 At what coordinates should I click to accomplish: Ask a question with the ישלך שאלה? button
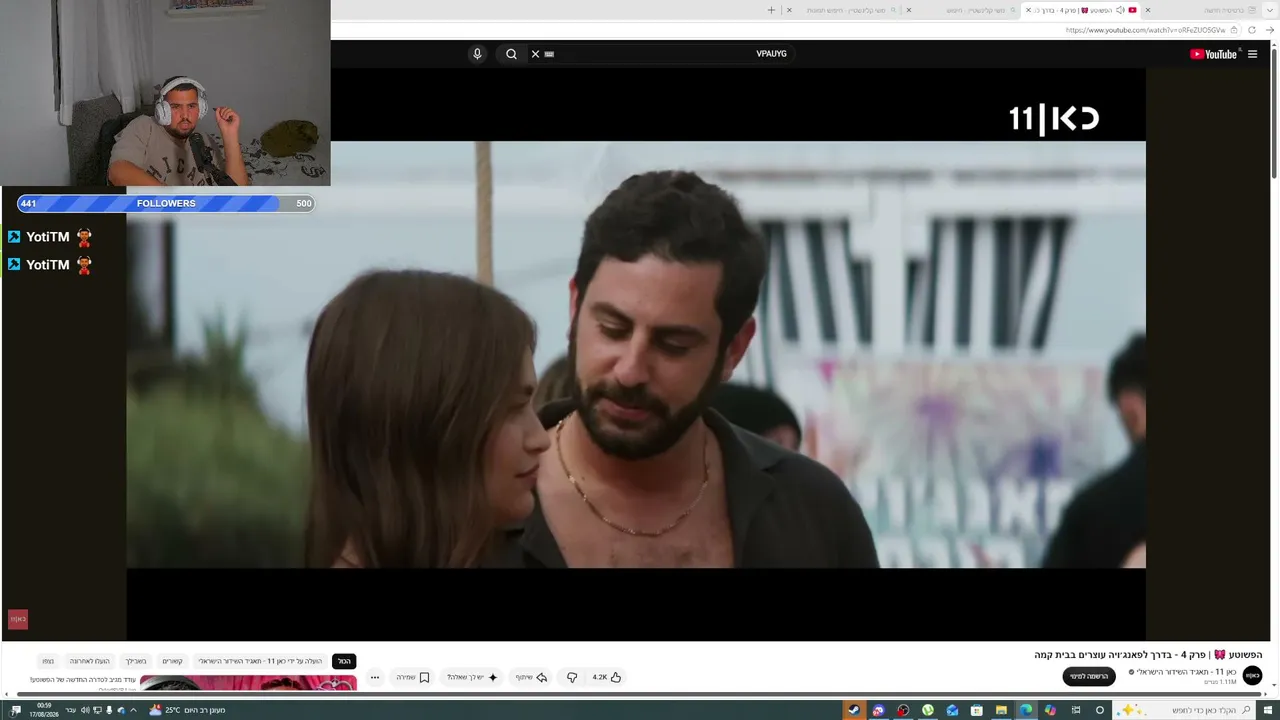coord(472,677)
